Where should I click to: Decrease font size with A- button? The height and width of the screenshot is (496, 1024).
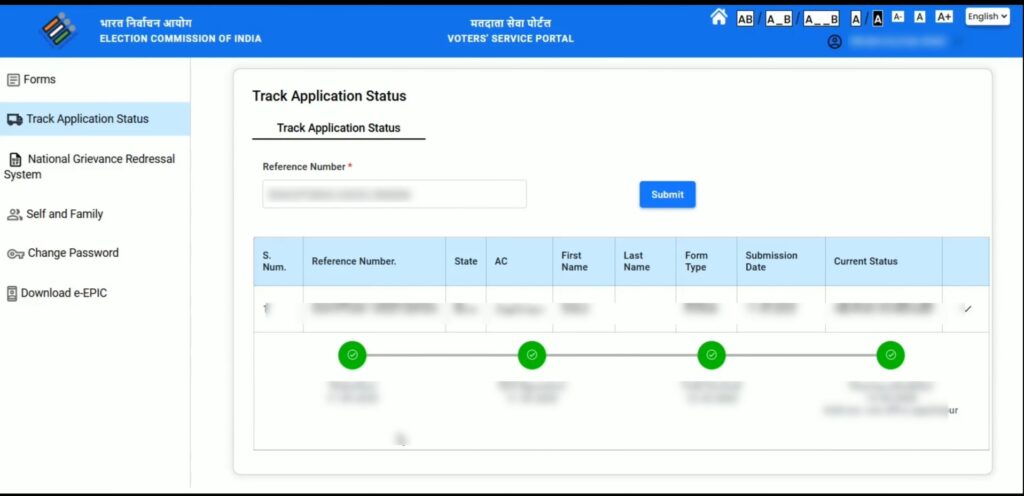coord(898,17)
